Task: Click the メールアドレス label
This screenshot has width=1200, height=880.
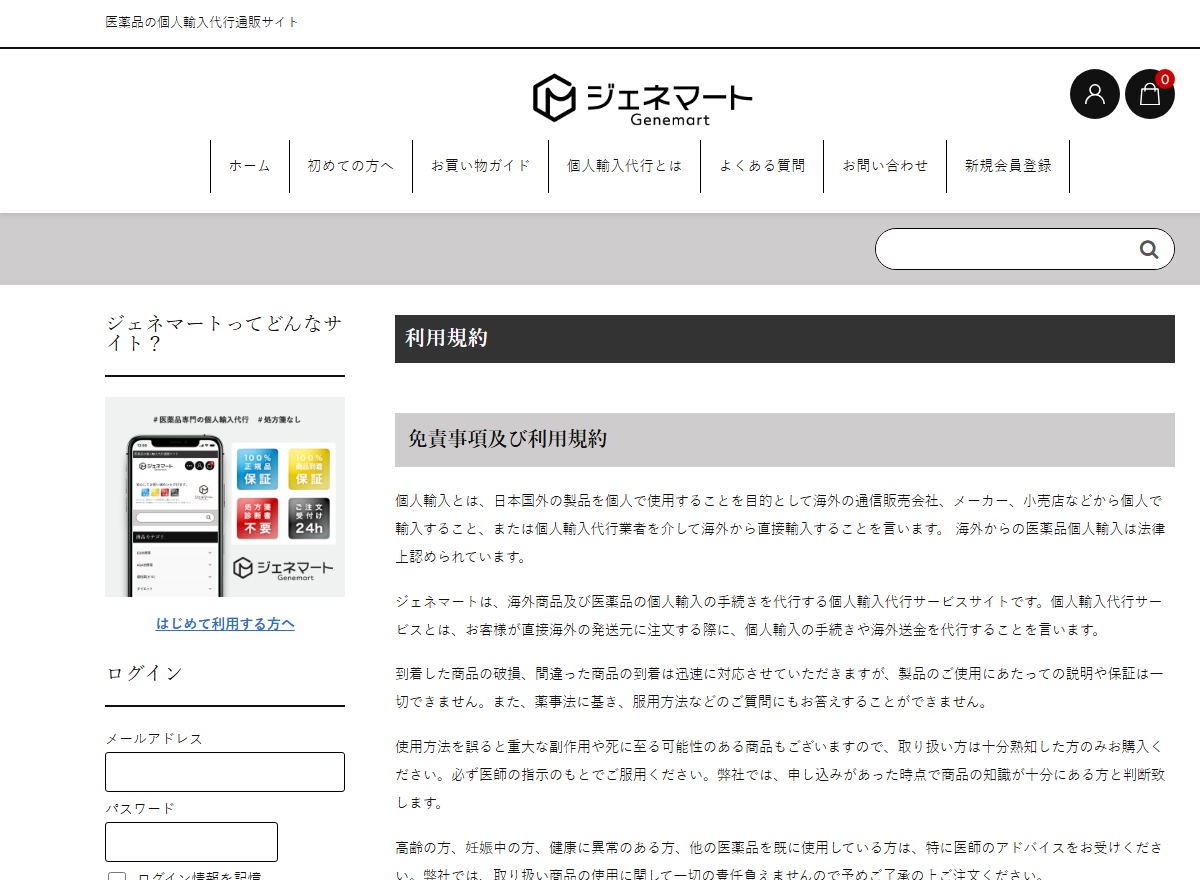Action: click(x=154, y=738)
